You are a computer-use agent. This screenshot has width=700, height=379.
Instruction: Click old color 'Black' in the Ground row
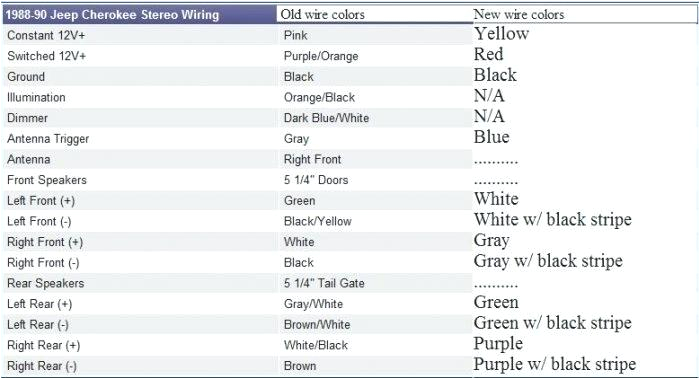pos(299,77)
